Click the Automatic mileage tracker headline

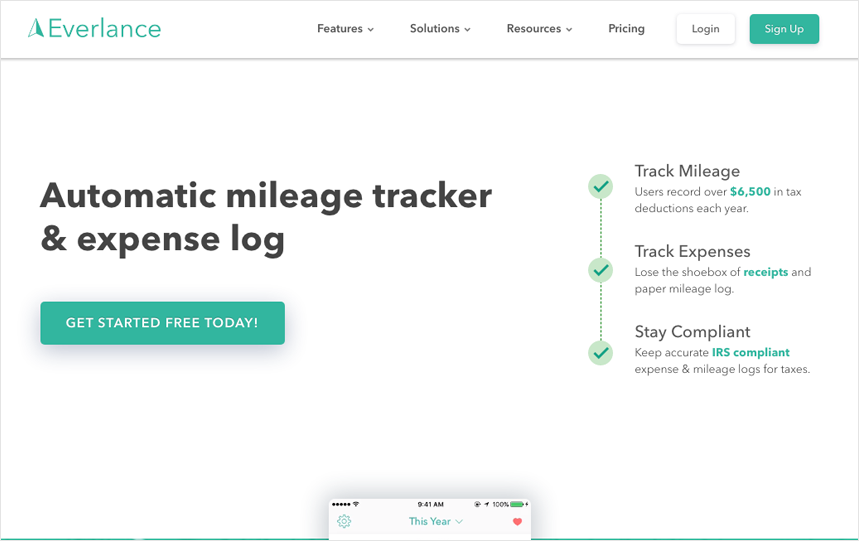click(x=266, y=217)
